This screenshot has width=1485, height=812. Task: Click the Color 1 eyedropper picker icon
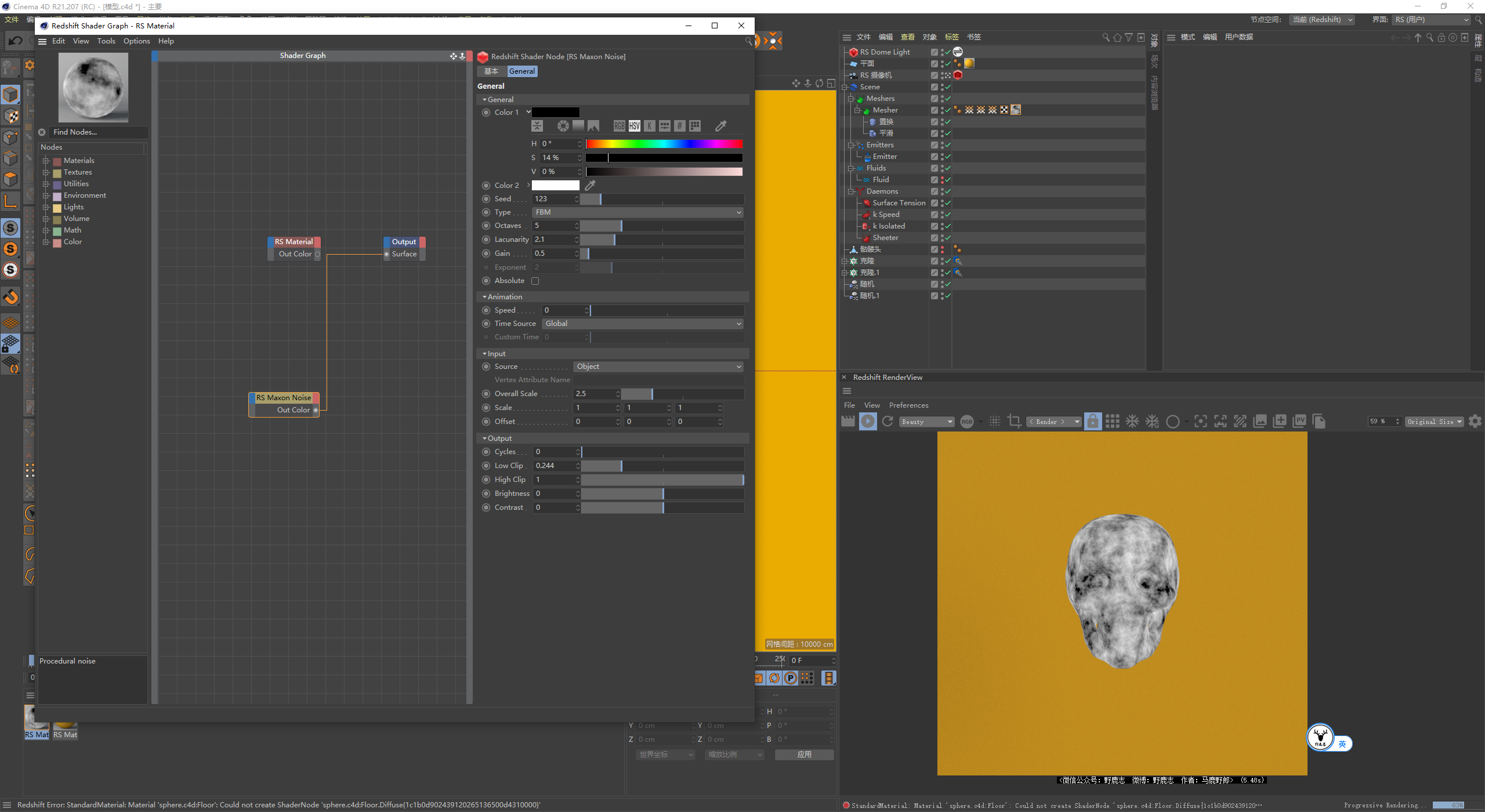pos(721,126)
